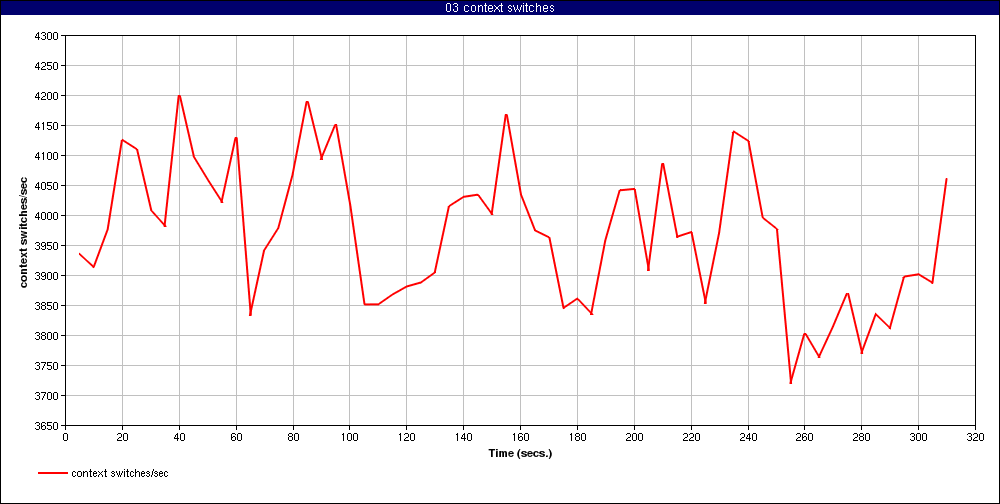Click the '03 context switches' chart title
The width and height of the screenshot is (1000, 504).
pos(500,8)
